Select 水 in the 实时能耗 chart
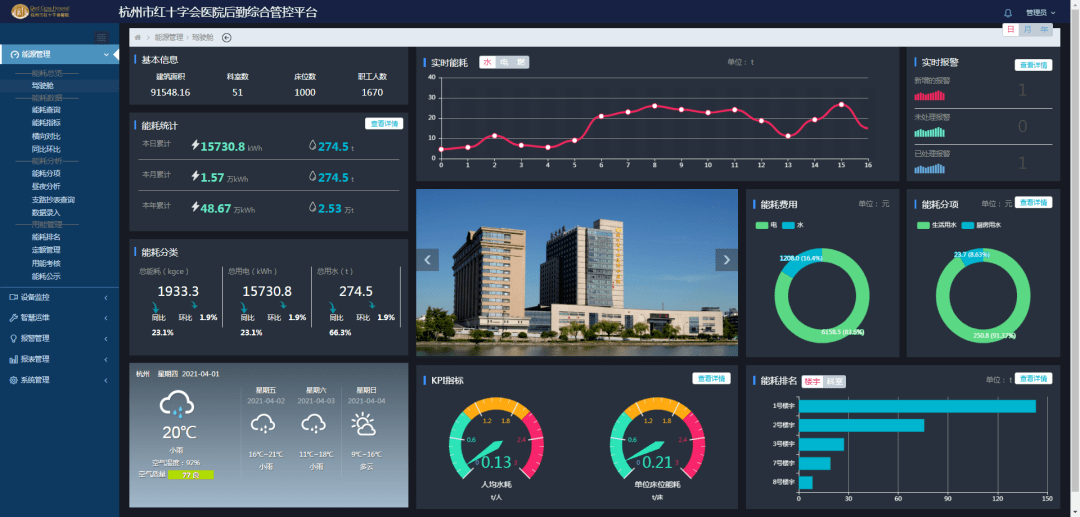 (x=487, y=63)
